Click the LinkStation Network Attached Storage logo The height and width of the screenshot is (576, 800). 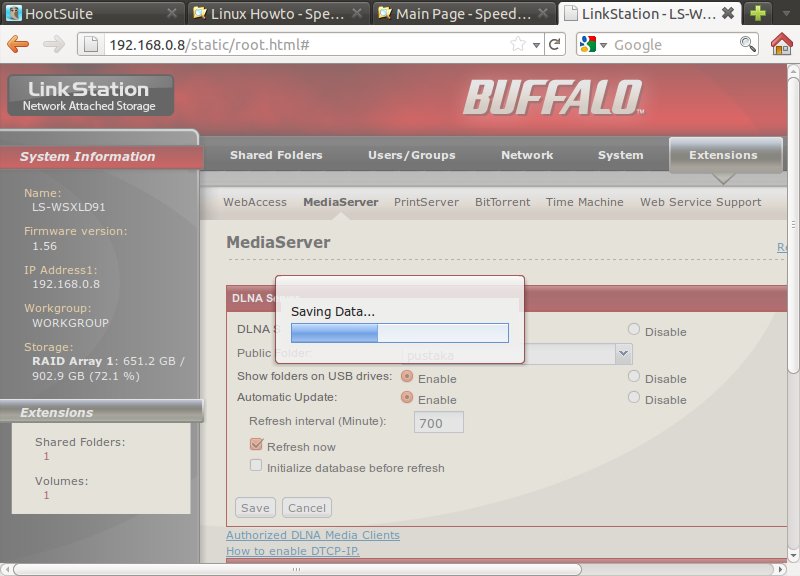click(x=90, y=95)
